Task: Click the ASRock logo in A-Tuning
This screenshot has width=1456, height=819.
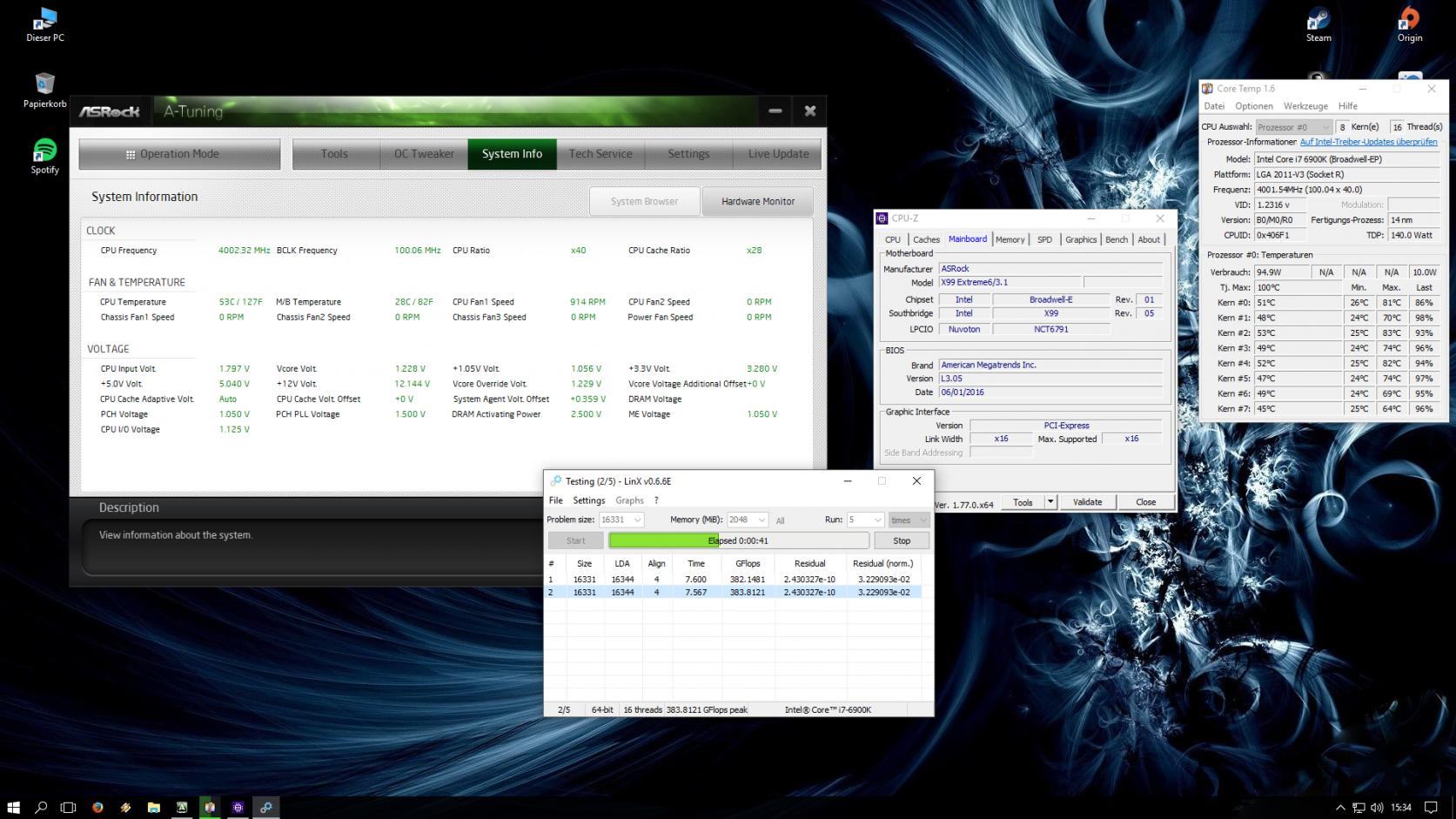Action: click(x=110, y=111)
